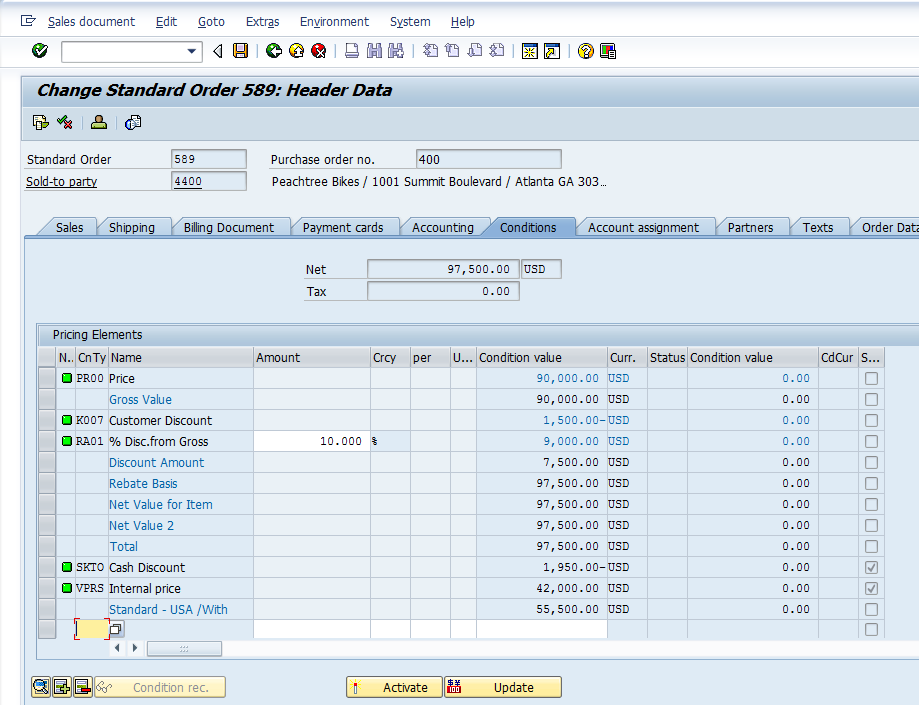This screenshot has width=919, height=705.
Task: Switch to the Shipping tab
Action: click(x=132, y=227)
